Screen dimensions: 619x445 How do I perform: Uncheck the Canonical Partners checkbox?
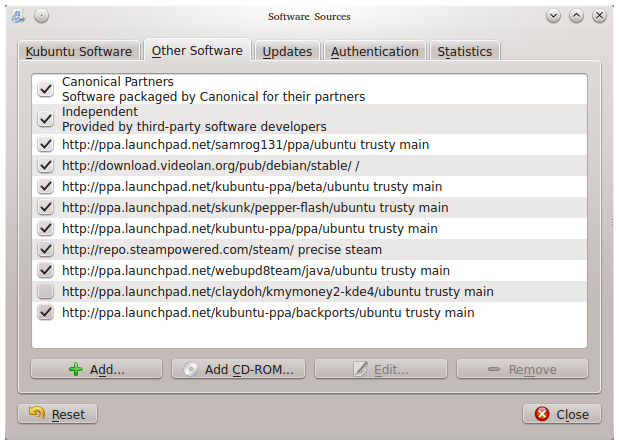pos(45,89)
